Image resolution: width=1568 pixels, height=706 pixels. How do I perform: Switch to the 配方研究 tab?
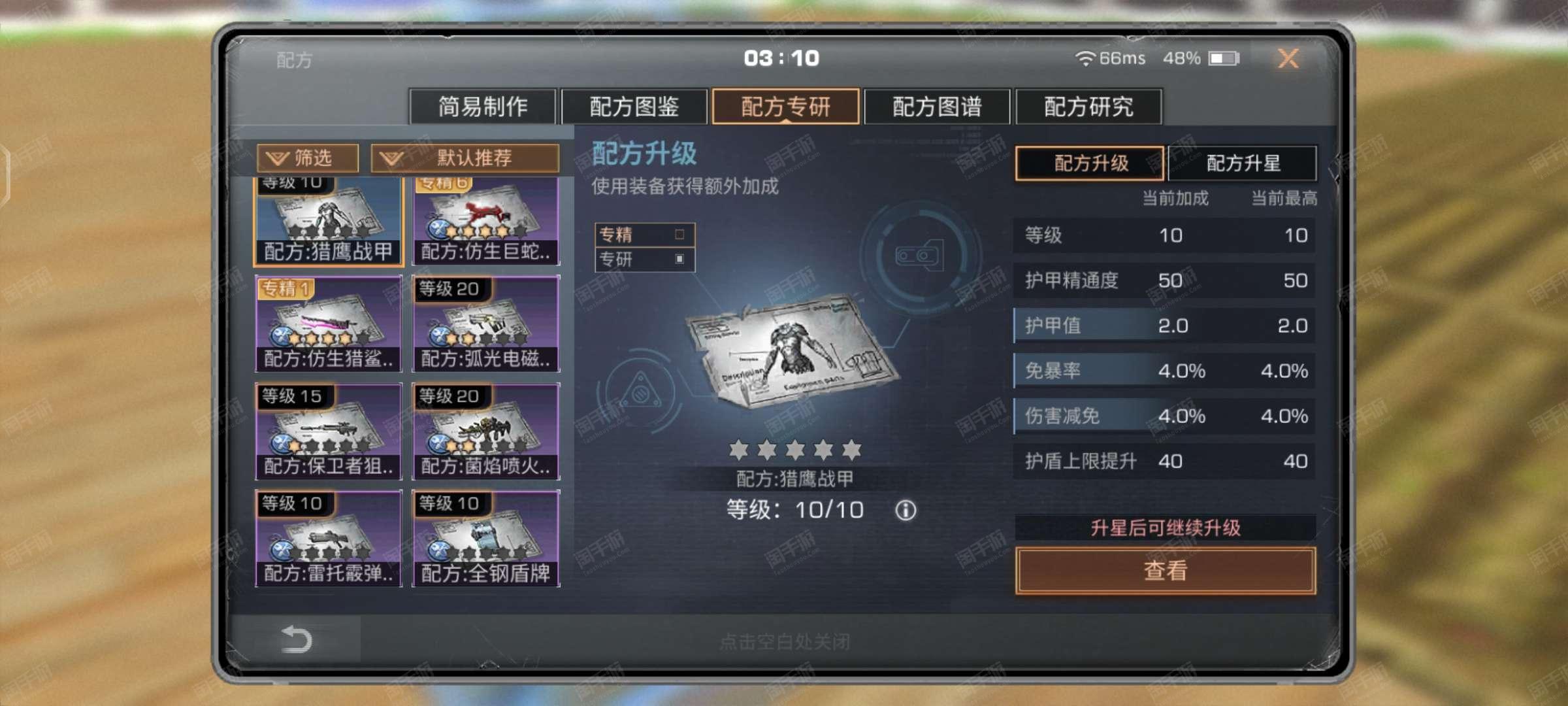(x=1089, y=107)
